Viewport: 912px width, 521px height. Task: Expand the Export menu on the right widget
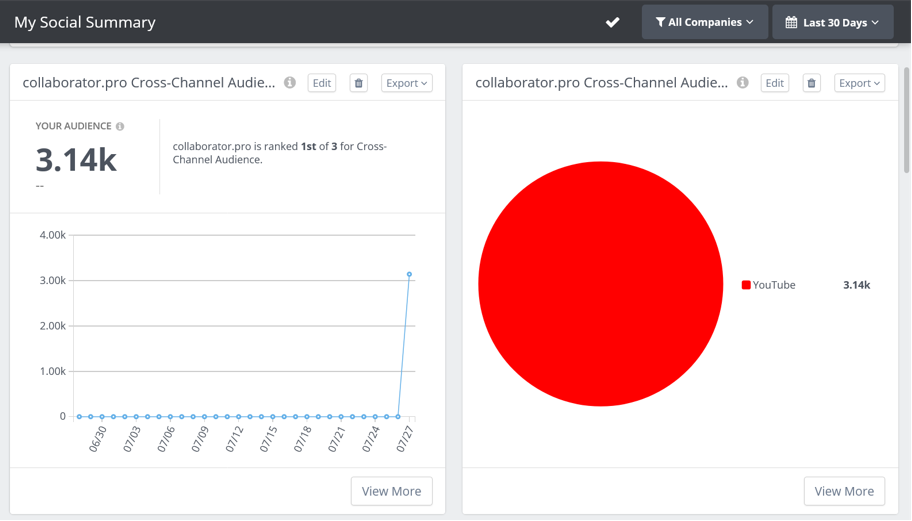[860, 83]
